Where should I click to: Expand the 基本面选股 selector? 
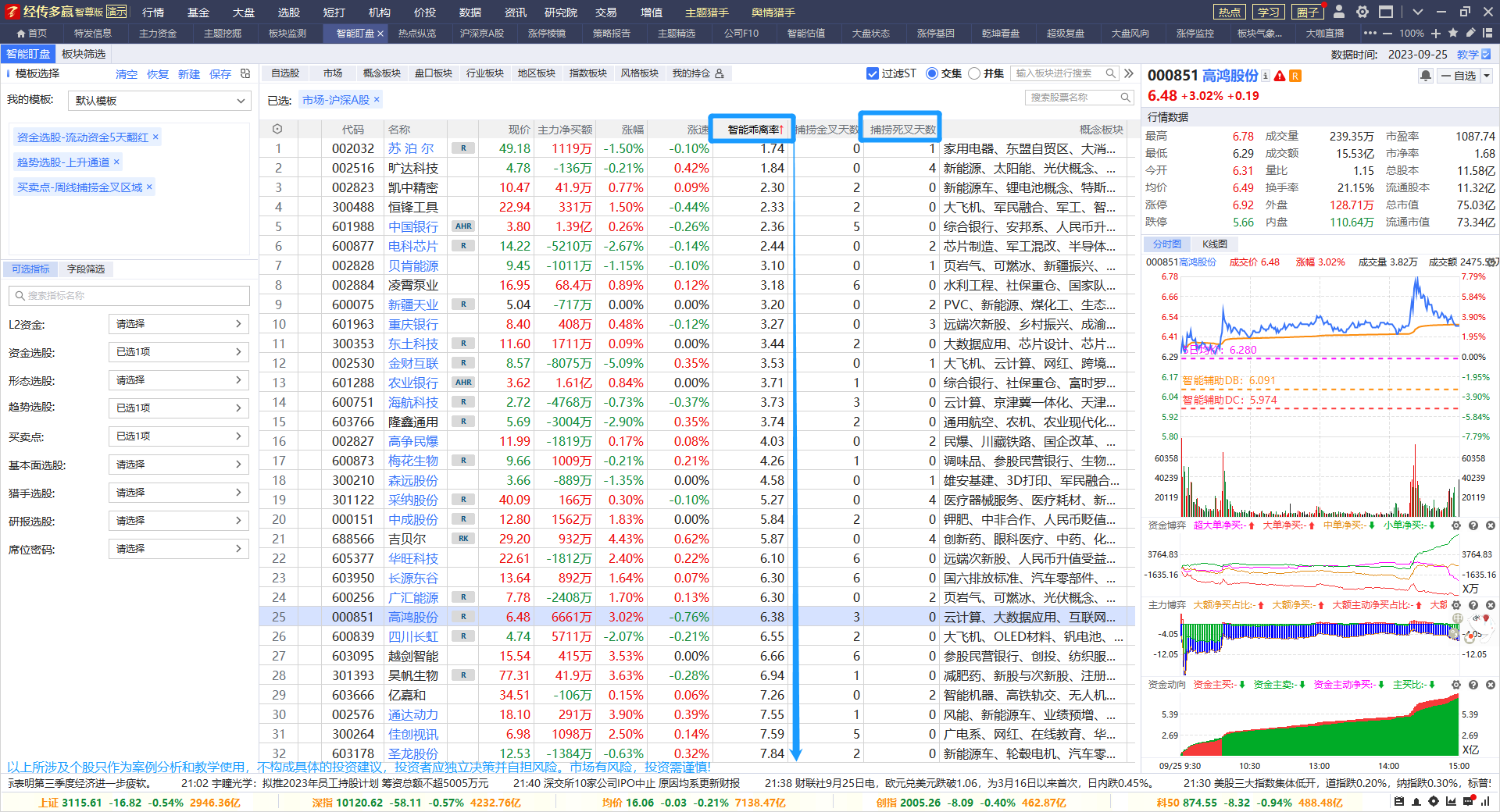(x=178, y=465)
